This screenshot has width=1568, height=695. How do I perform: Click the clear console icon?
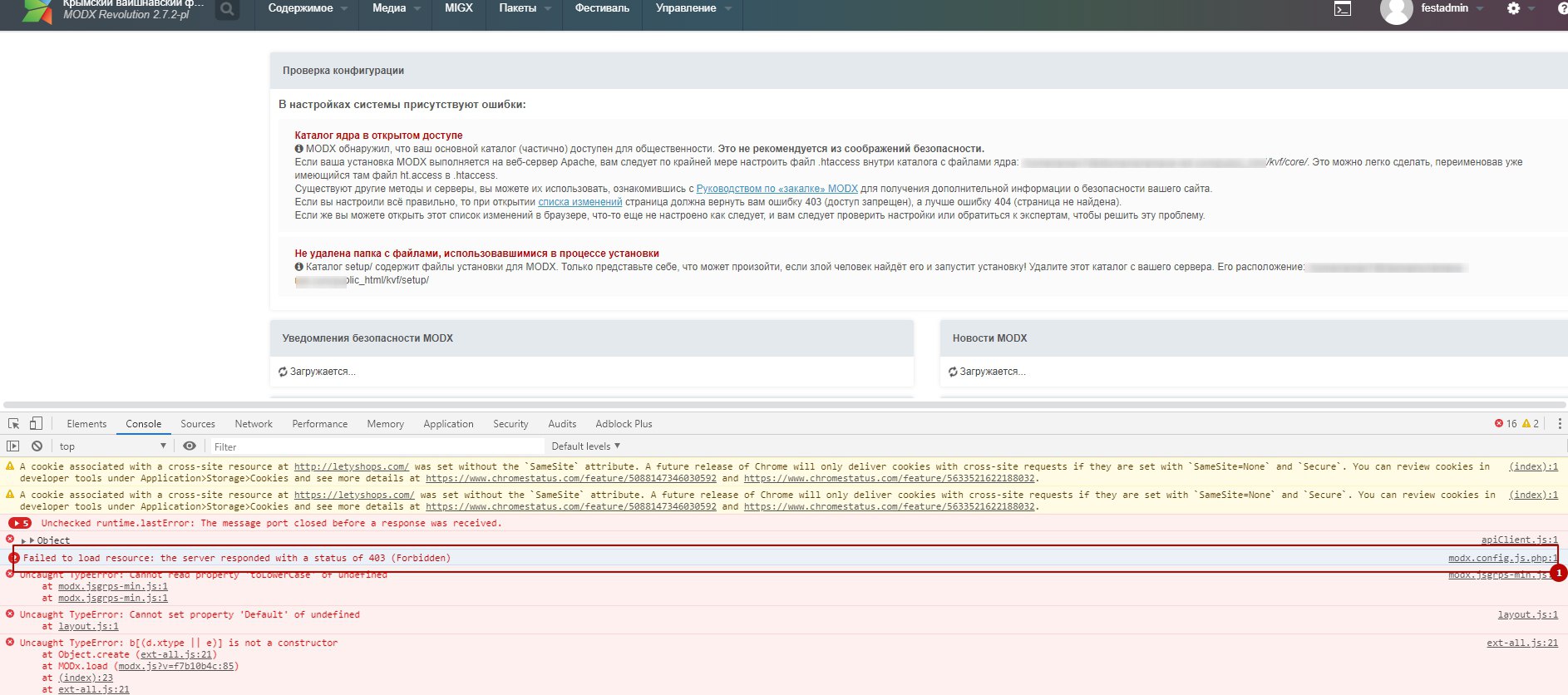37,446
